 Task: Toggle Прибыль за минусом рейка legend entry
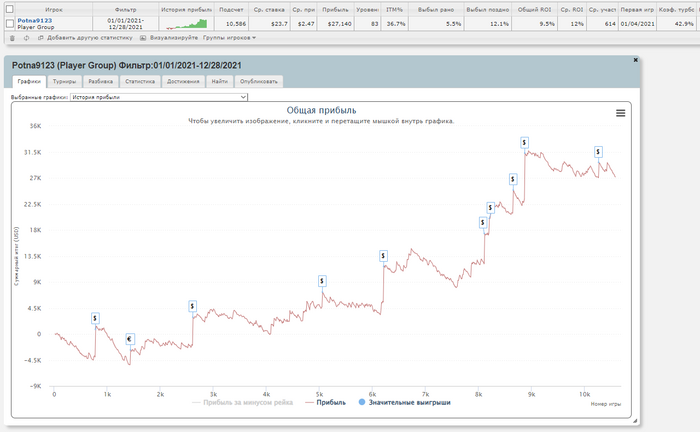coord(242,403)
